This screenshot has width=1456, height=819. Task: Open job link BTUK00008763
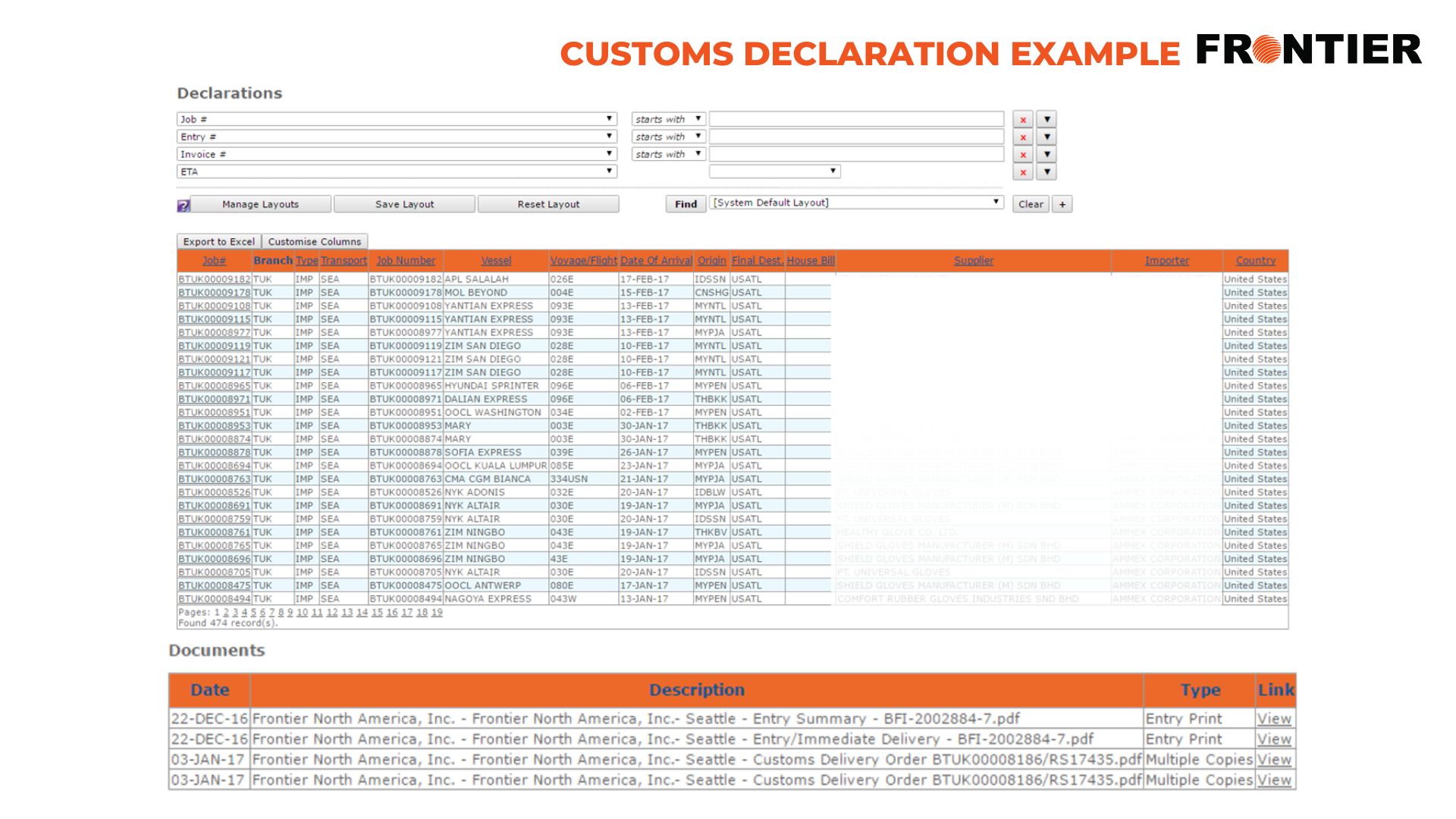click(x=214, y=479)
